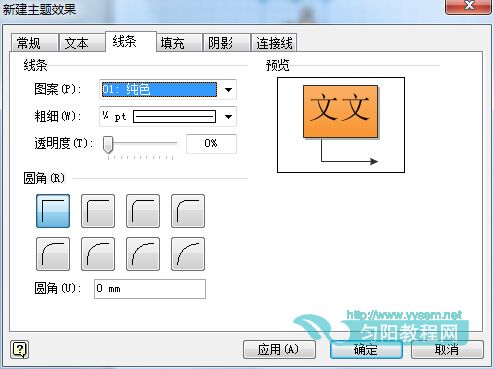Click the 01: 纯色 pattern combo box
This screenshot has height=369, width=494.
[168, 89]
